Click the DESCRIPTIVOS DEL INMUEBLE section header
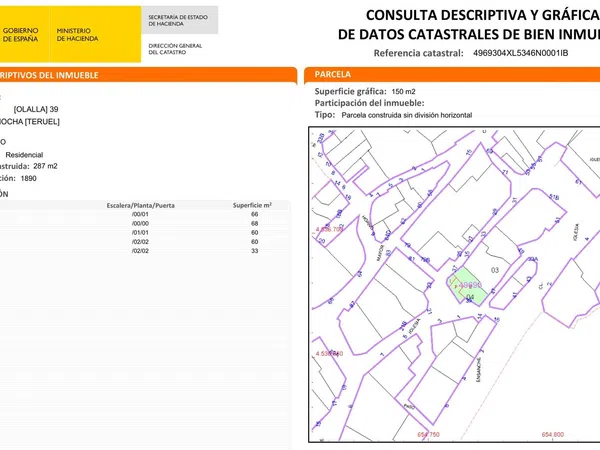 pyautogui.click(x=148, y=75)
